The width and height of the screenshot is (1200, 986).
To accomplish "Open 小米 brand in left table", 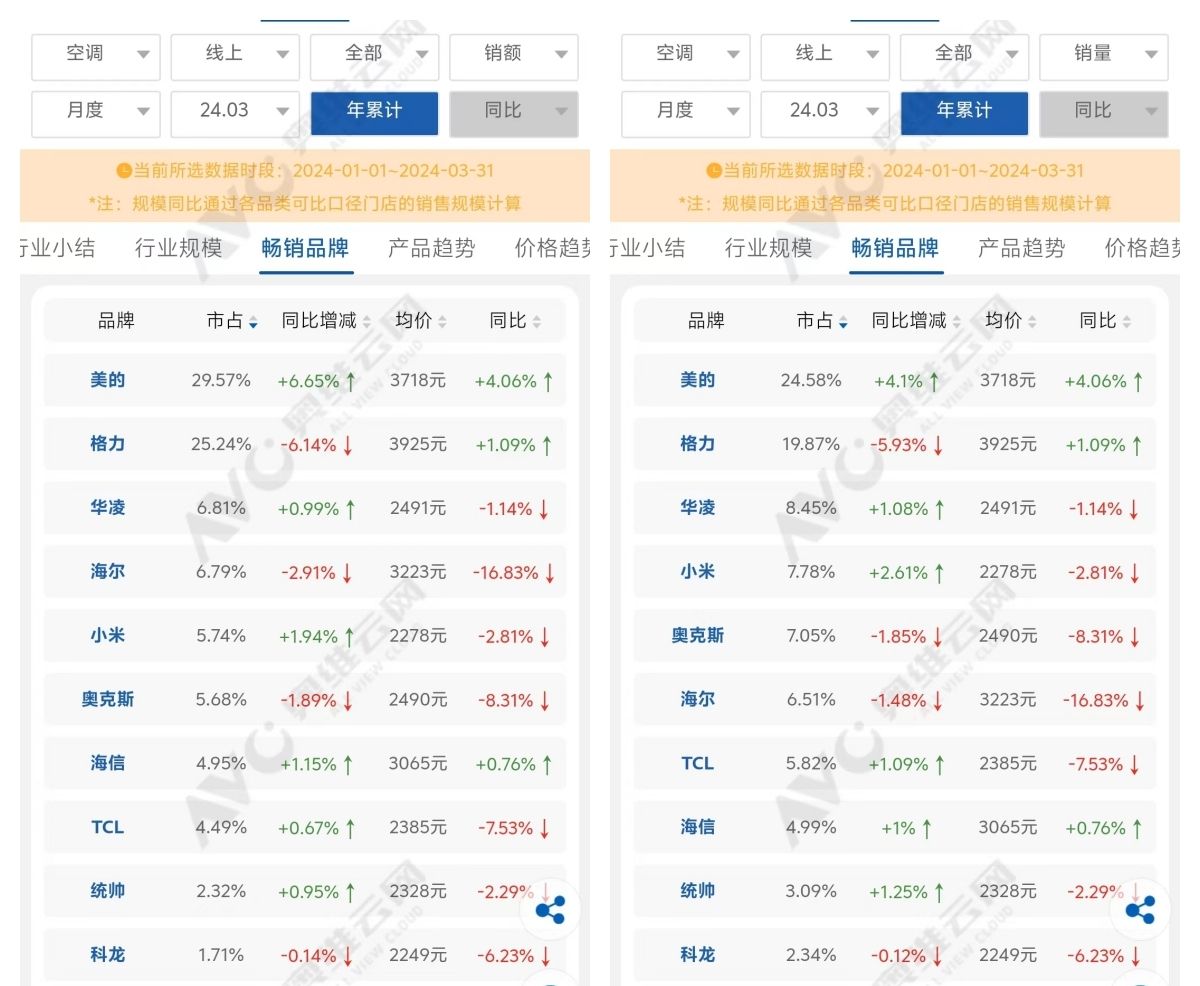I will click(x=108, y=635).
